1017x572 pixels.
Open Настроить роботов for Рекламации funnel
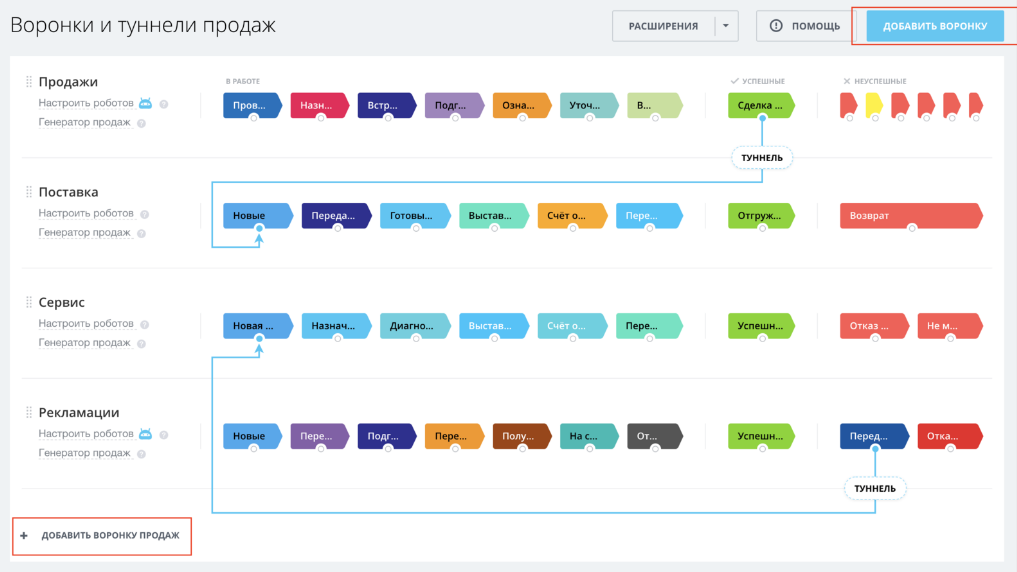click(x=86, y=434)
